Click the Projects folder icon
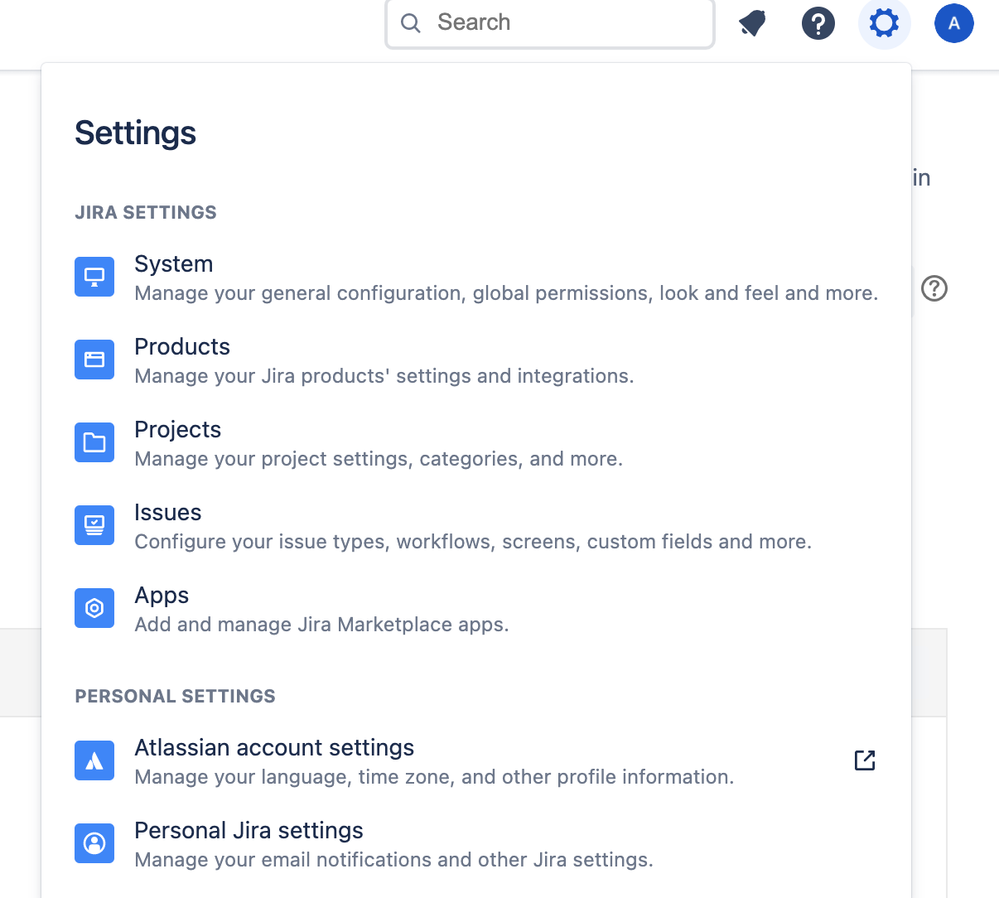This screenshot has width=999, height=898. pyautogui.click(x=94, y=442)
